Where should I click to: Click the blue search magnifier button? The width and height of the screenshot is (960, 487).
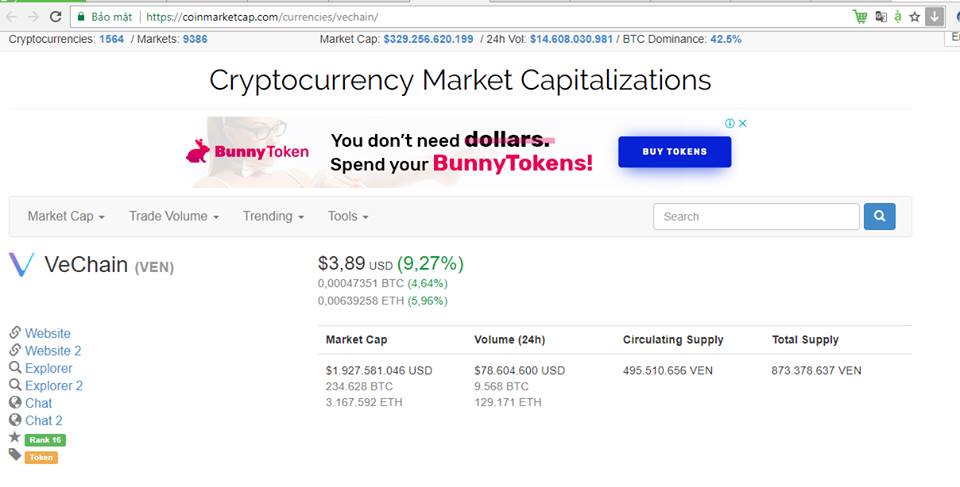pyautogui.click(x=879, y=216)
